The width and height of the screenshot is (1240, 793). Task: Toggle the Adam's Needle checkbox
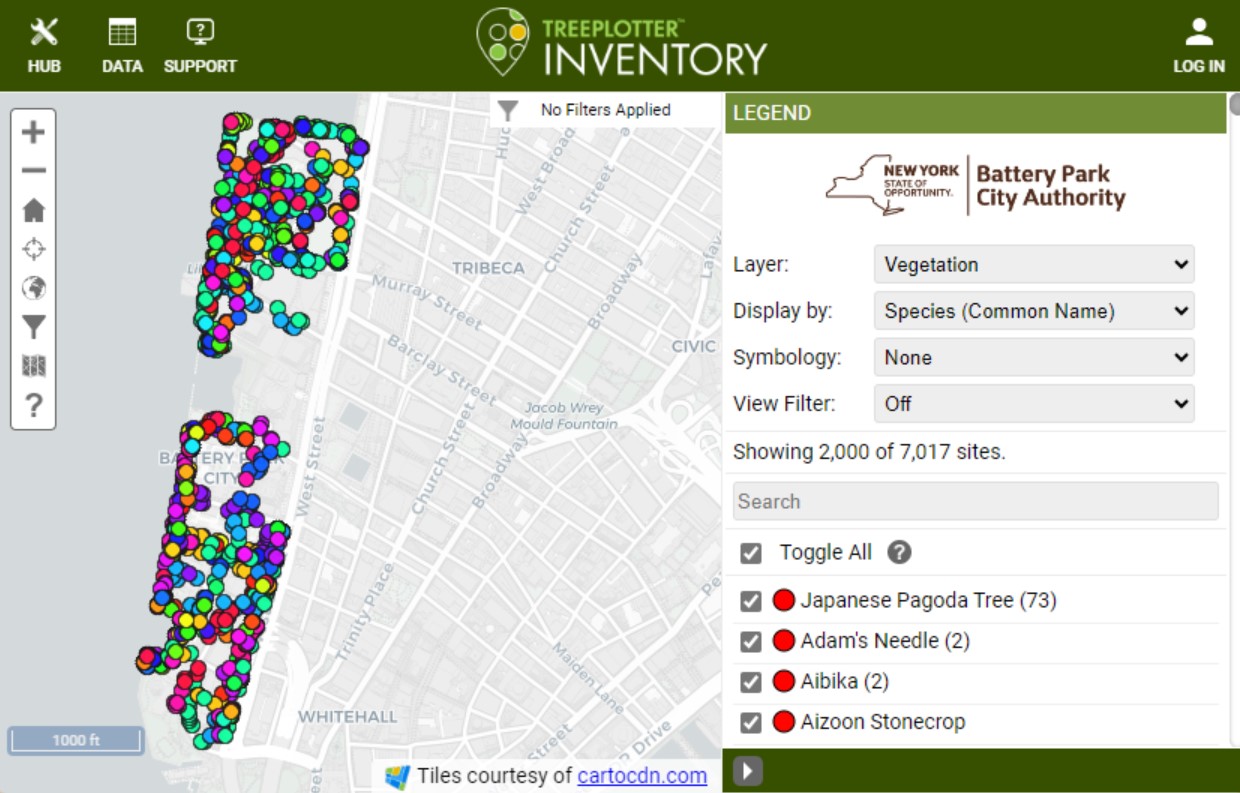[751, 641]
